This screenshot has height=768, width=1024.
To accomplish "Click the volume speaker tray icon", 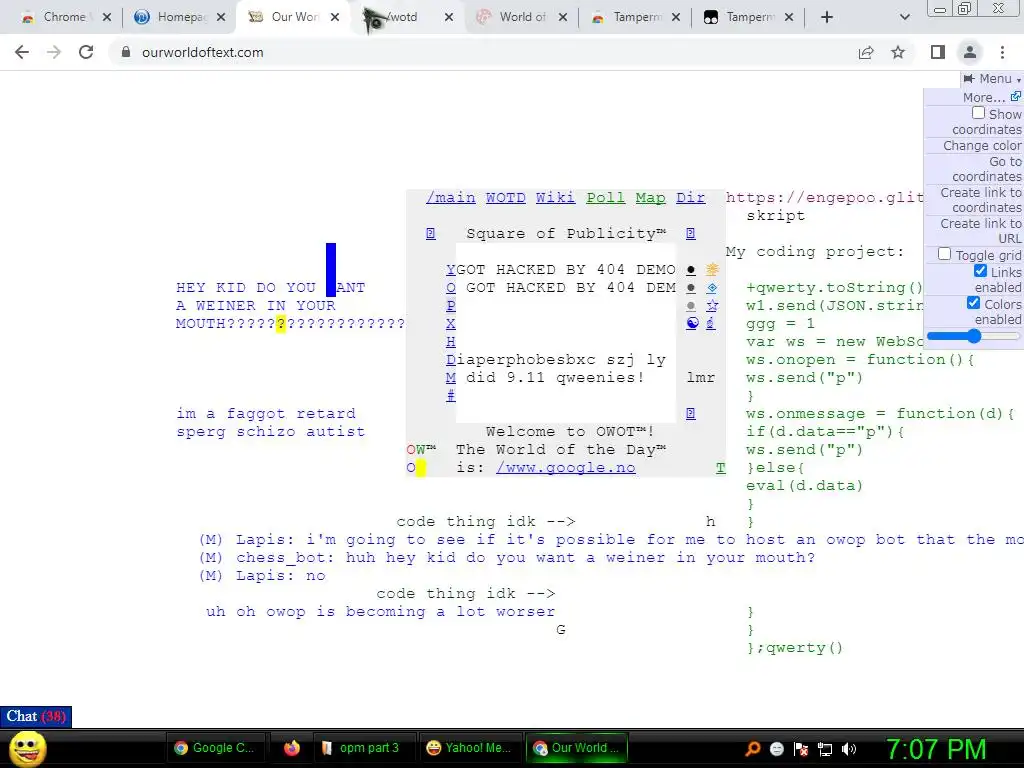I will pyautogui.click(x=848, y=749).
